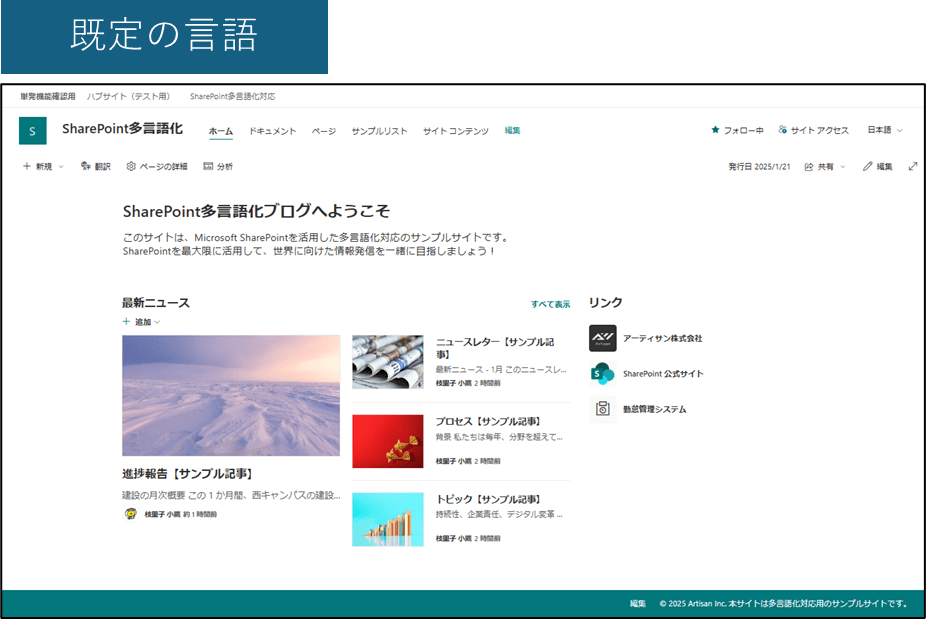Click the expand to full screen arrow icon

pos(913,167)
